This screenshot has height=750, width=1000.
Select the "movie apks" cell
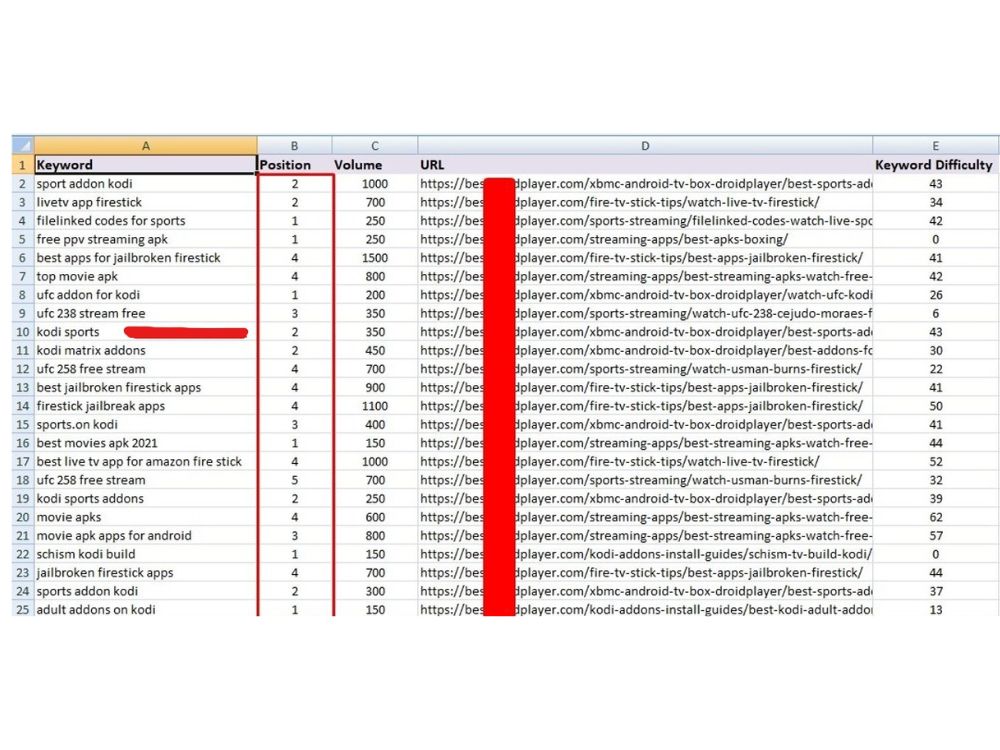click(x=145, y=517)
